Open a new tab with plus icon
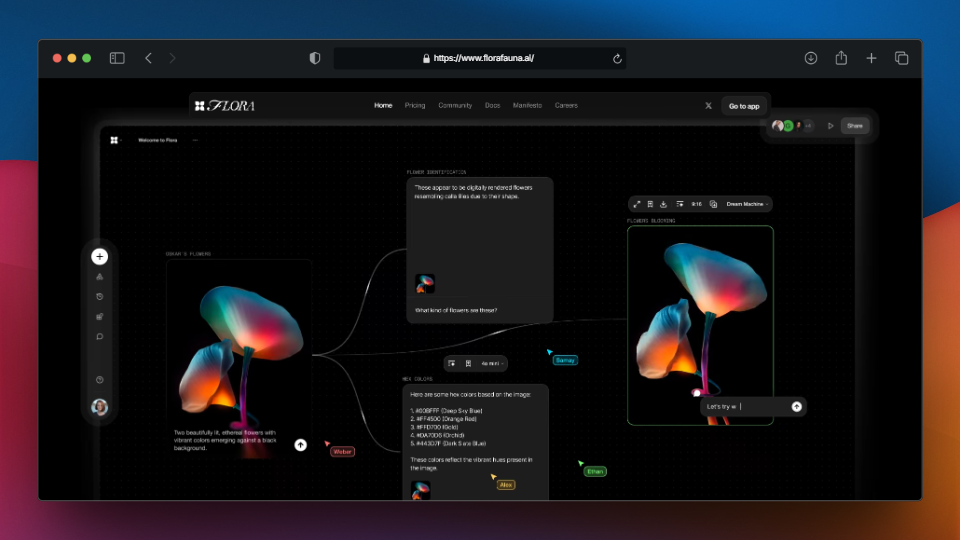The height and width of the screenshot is (540, 960). pyautogui.click(x=871, y=58)
